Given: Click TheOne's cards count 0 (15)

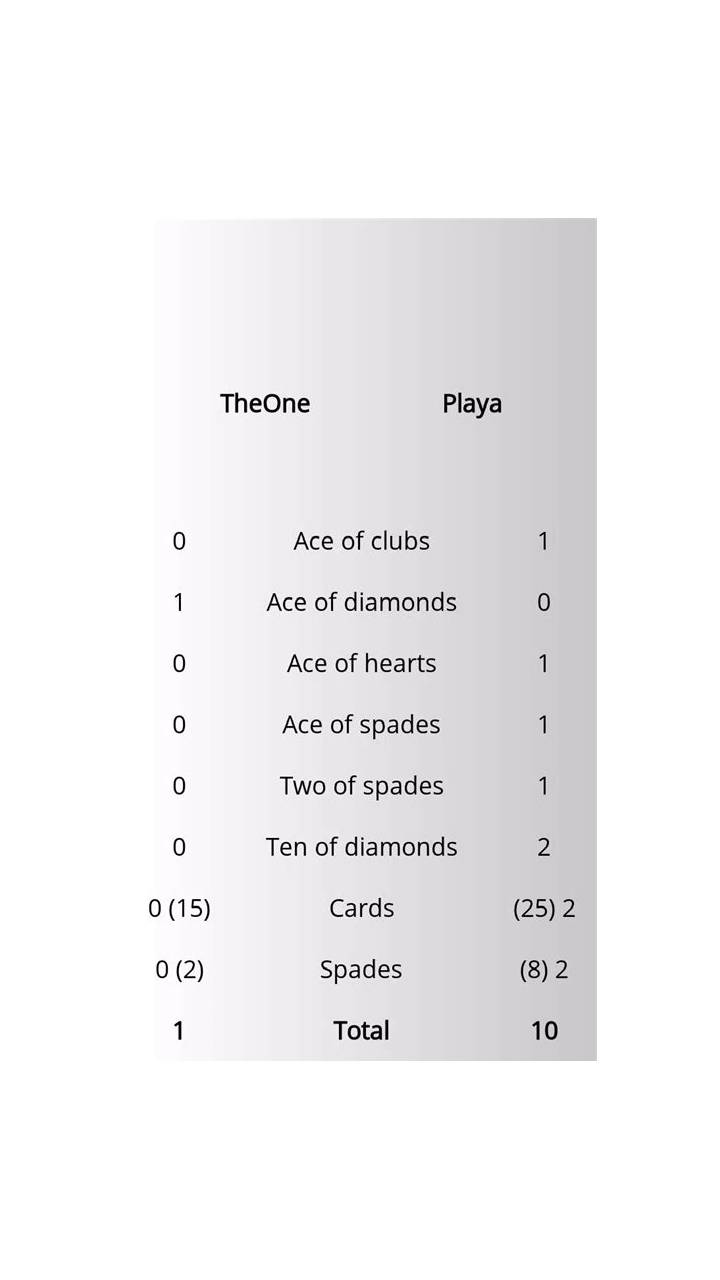Looking at the screenshot, I should (x=179, y=908).
